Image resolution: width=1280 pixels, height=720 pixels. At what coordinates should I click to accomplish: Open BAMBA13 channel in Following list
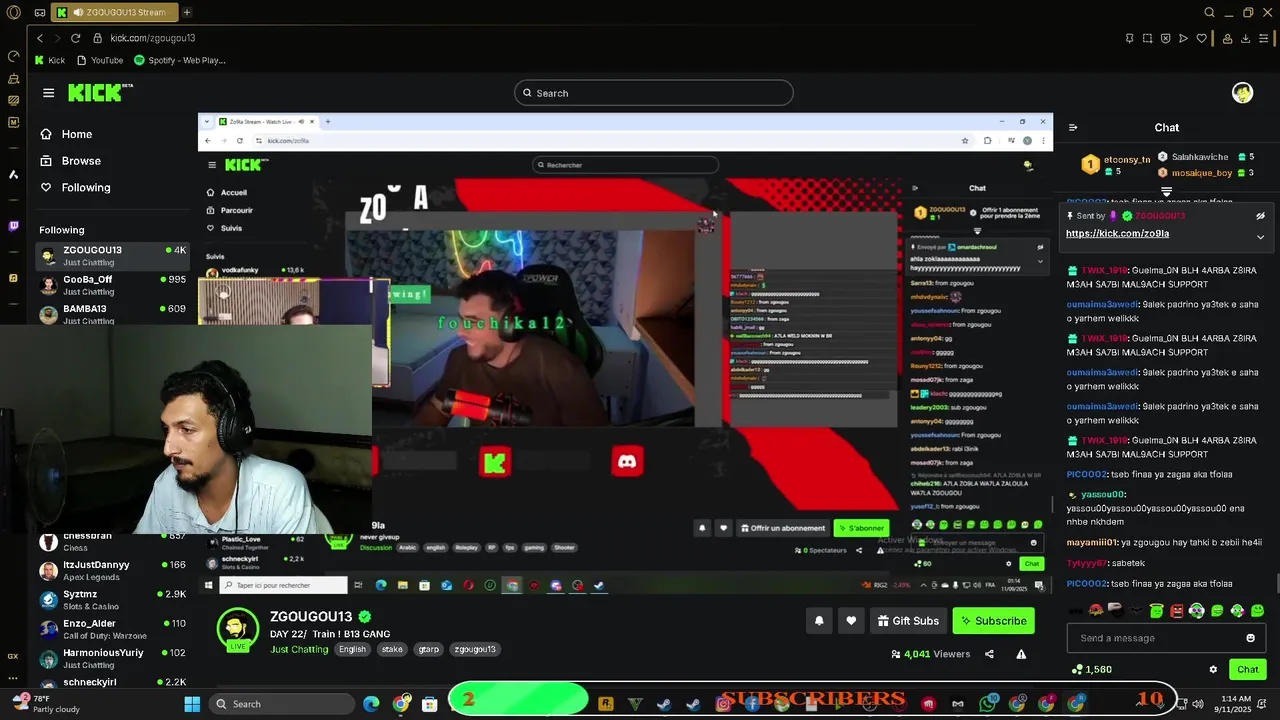pyautogui.click(x=112, y=314)
